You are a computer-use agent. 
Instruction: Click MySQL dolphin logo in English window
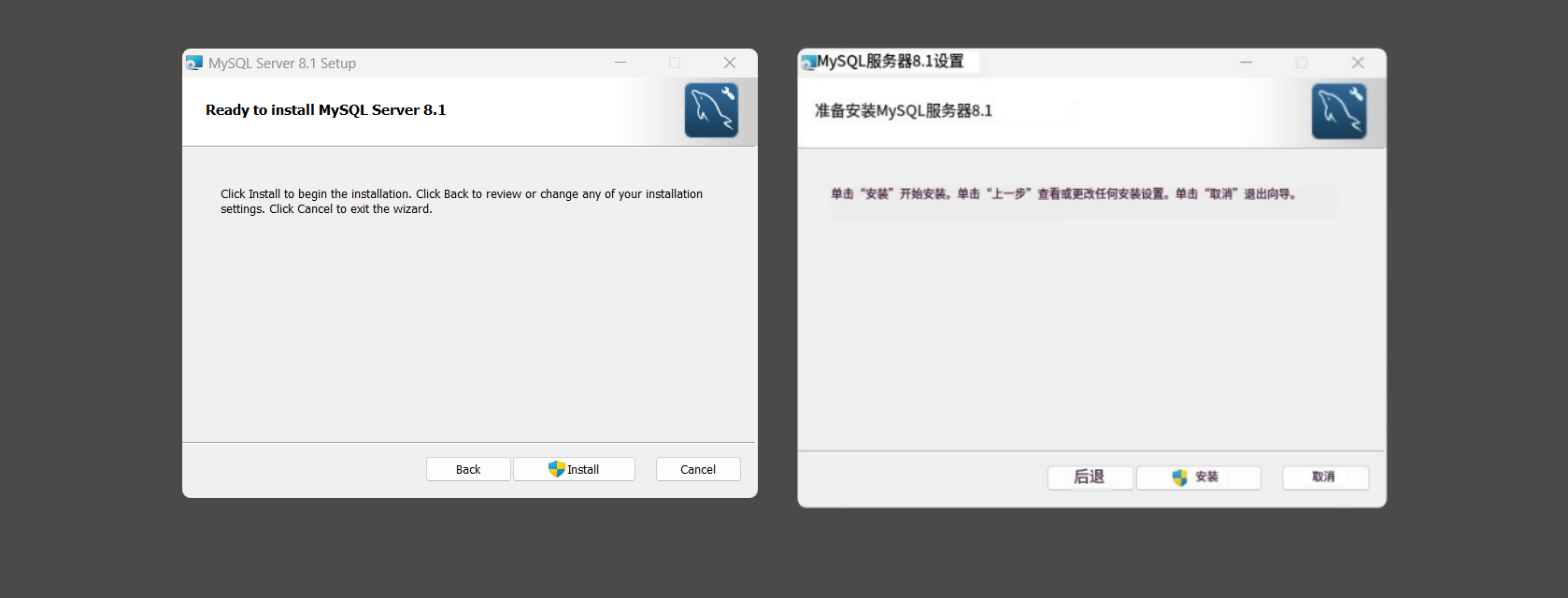coord(711,110)
